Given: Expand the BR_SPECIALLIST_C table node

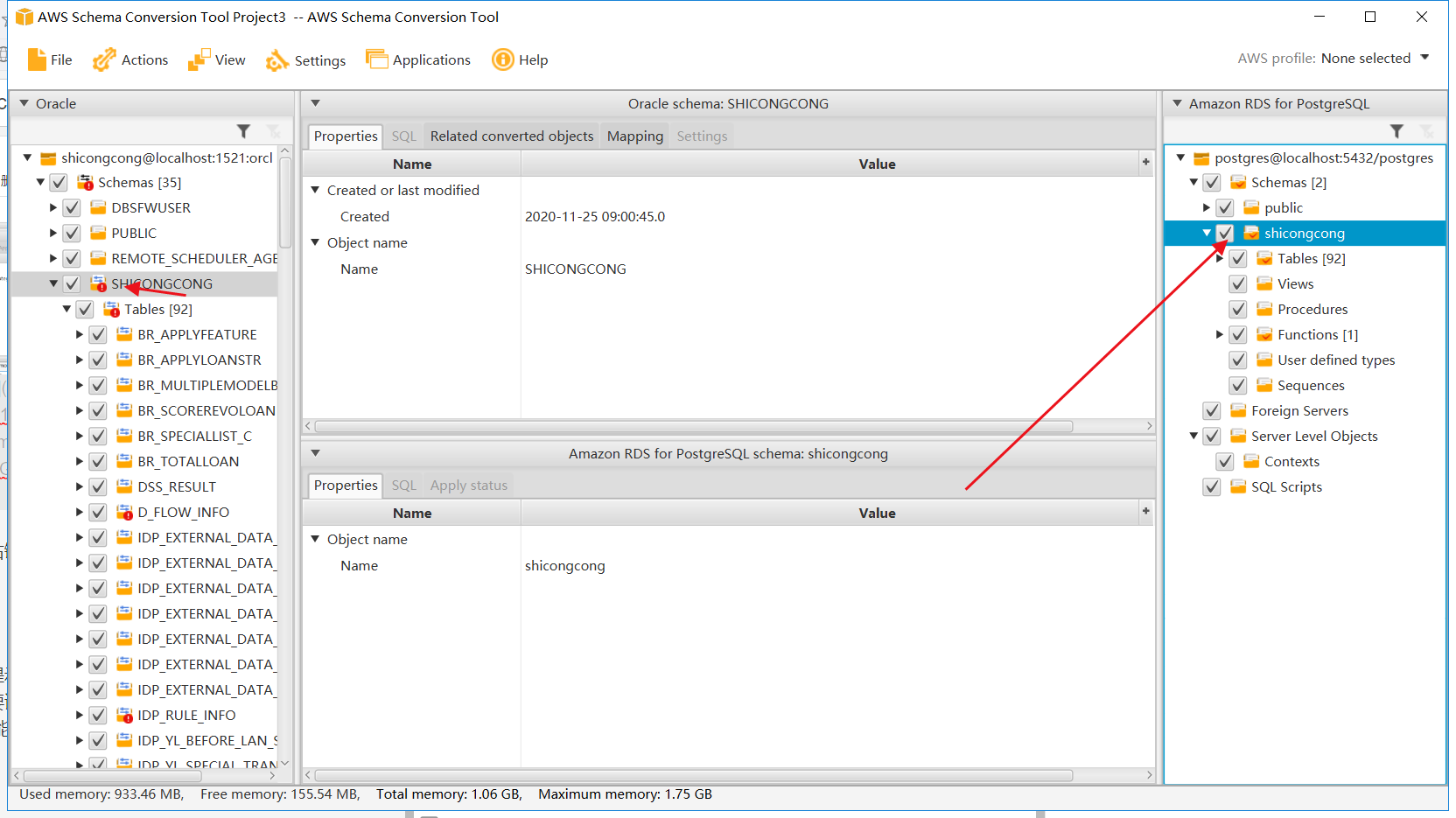Looking at the screenshot, I should point(80,437).
